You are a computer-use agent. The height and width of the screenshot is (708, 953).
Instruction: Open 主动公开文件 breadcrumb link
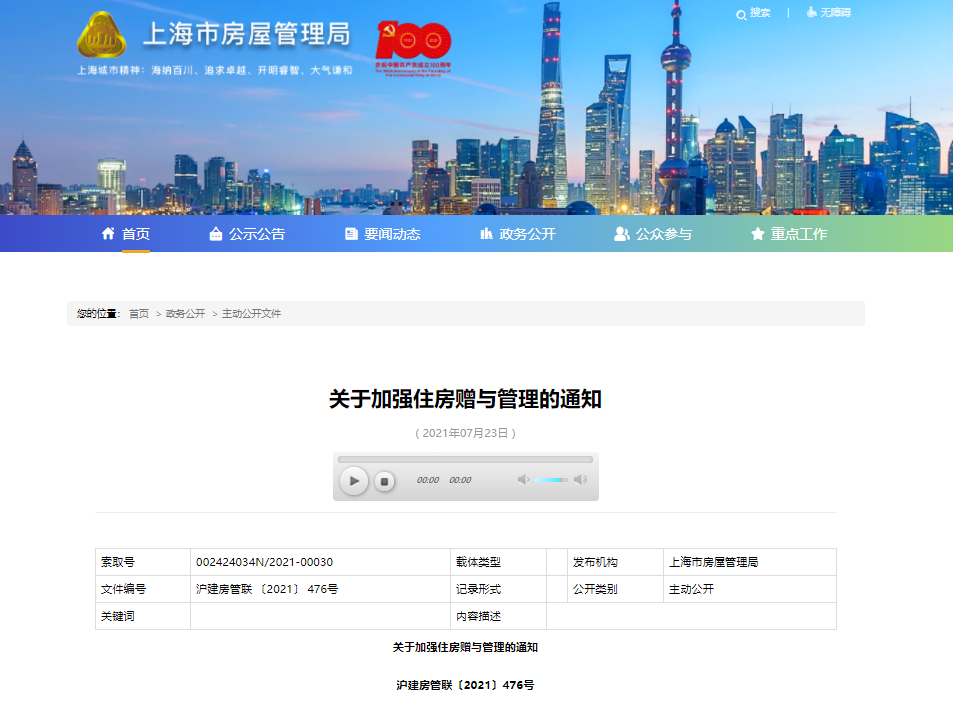tap(251, 314)
